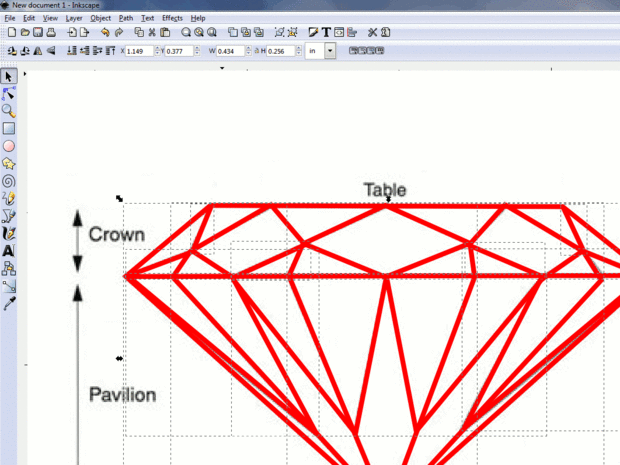This screenshot has height=465, width=620.
Task: Expand the units dropdown showing in
Action: tap(330, 51)
